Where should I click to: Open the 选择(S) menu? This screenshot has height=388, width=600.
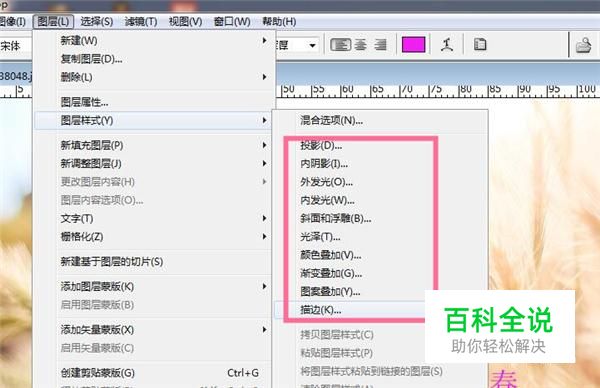(96, 21)
